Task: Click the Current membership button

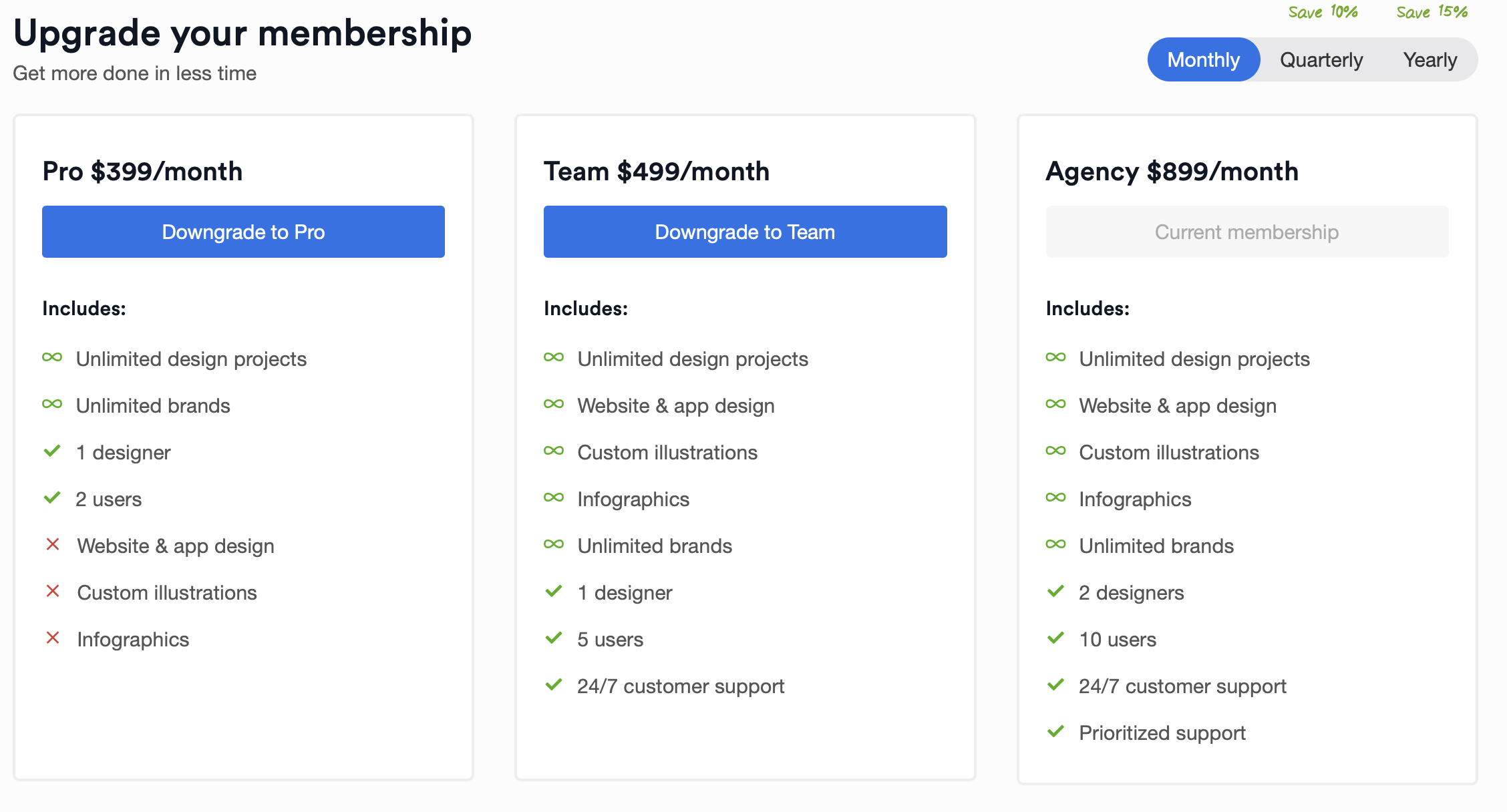Action: click(x=1247, y=232)
